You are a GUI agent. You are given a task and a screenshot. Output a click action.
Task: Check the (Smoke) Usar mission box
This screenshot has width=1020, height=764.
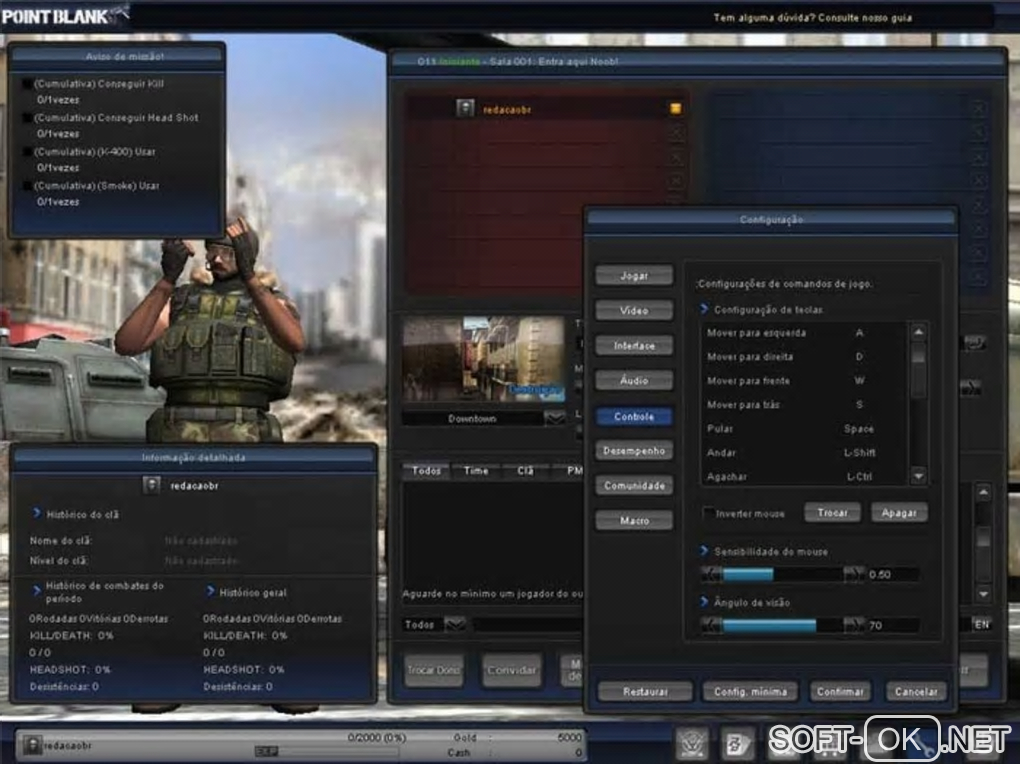tap(27, 185)
